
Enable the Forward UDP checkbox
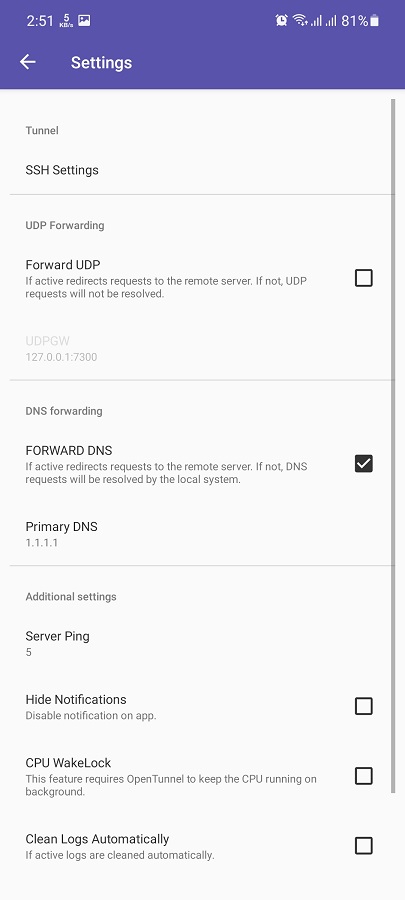pyautogui.click(x=364, y=278)
